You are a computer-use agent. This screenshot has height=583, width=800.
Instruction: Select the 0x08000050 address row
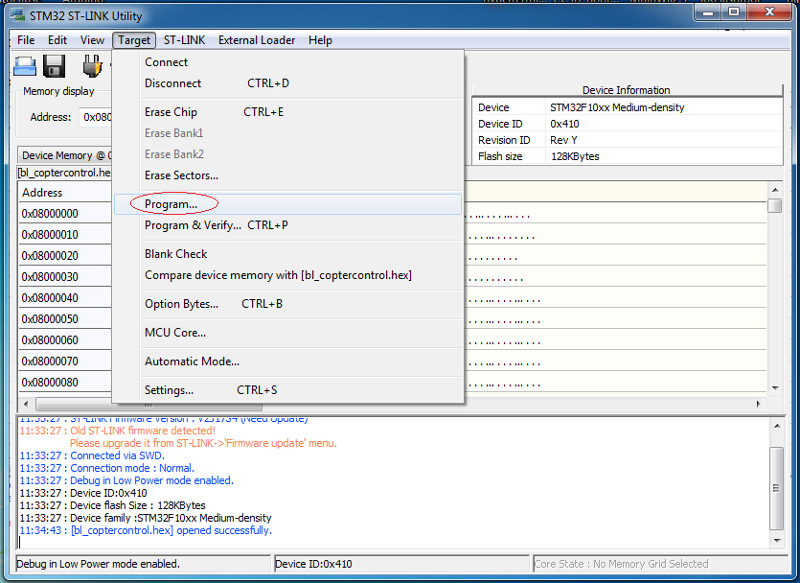[65, 319]
